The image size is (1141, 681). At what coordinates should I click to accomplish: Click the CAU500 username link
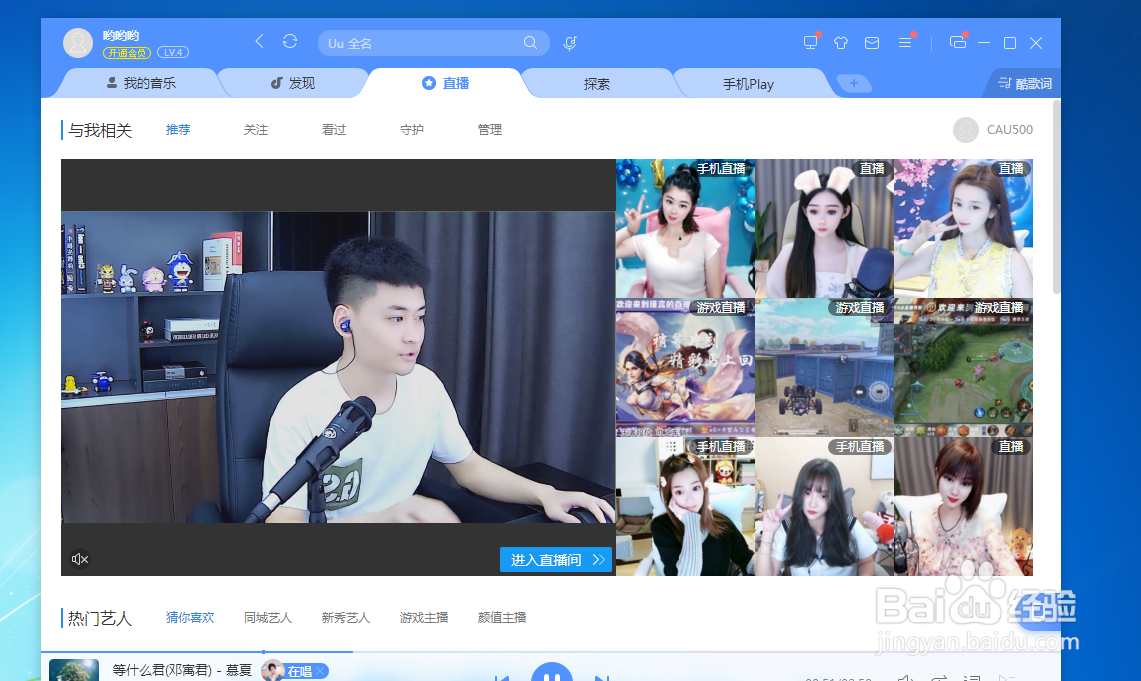[x=1009, y=130]
